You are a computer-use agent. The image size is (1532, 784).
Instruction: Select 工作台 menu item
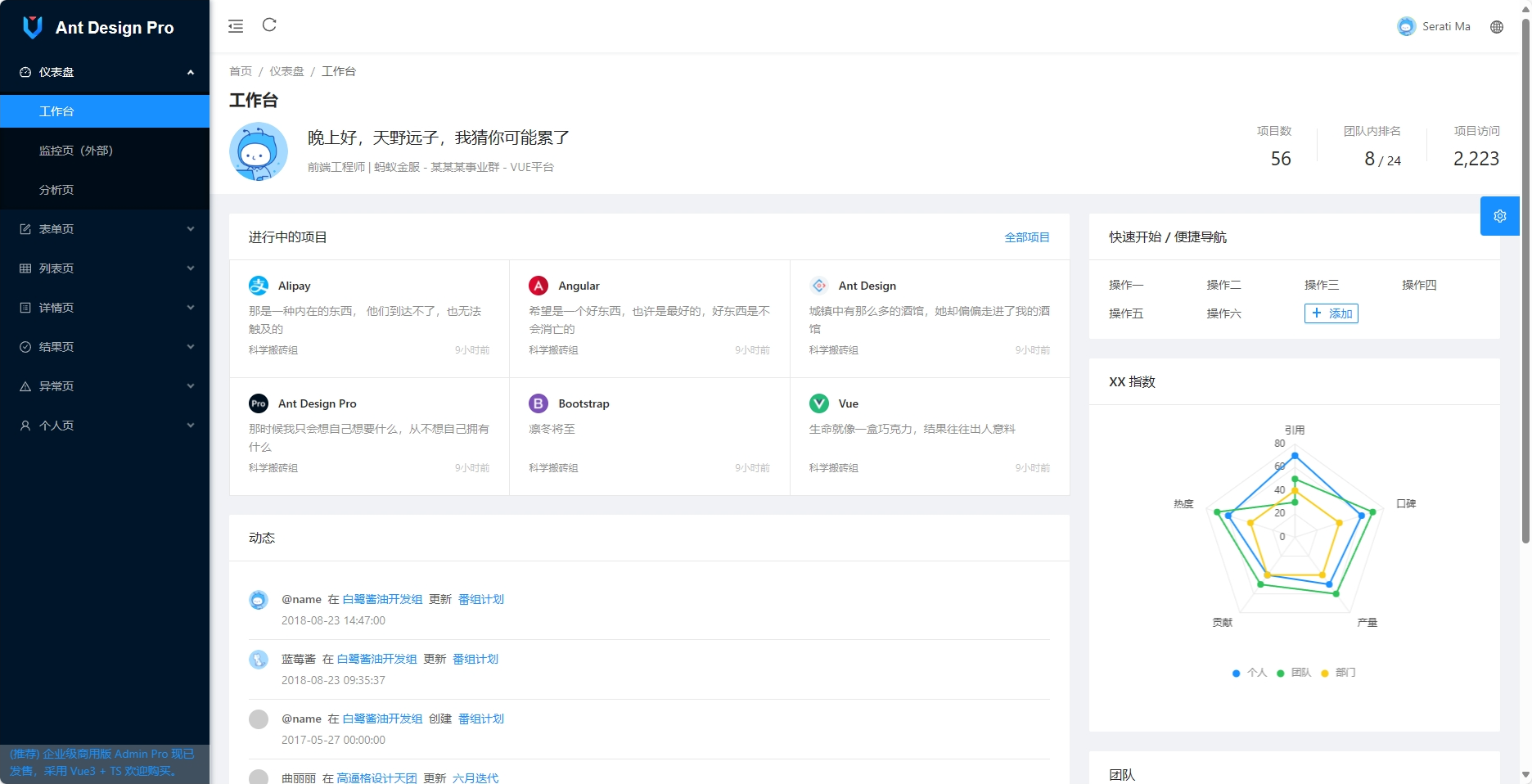click(x=105, y=111)
